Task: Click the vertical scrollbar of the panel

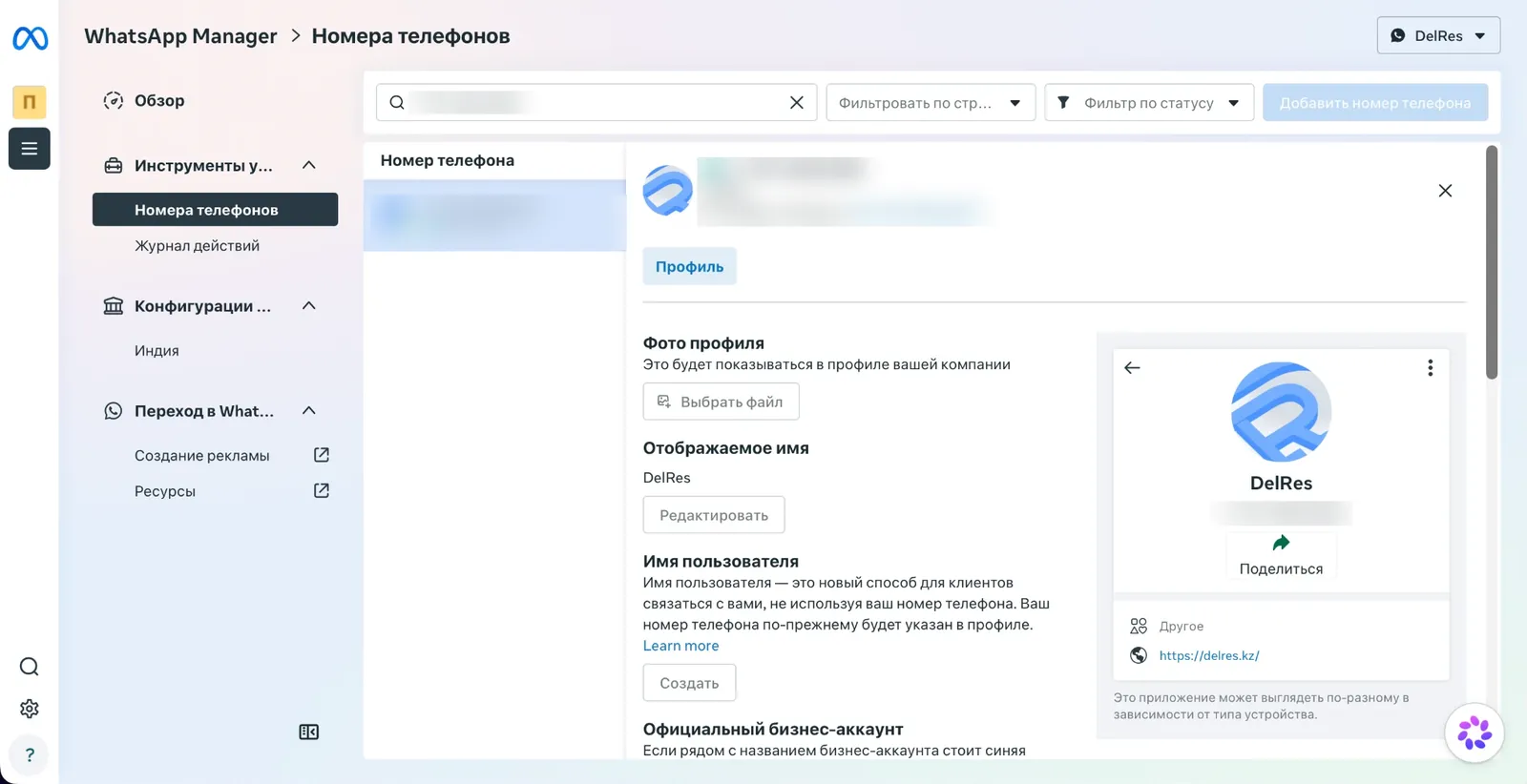Action: click(1492, 262)
